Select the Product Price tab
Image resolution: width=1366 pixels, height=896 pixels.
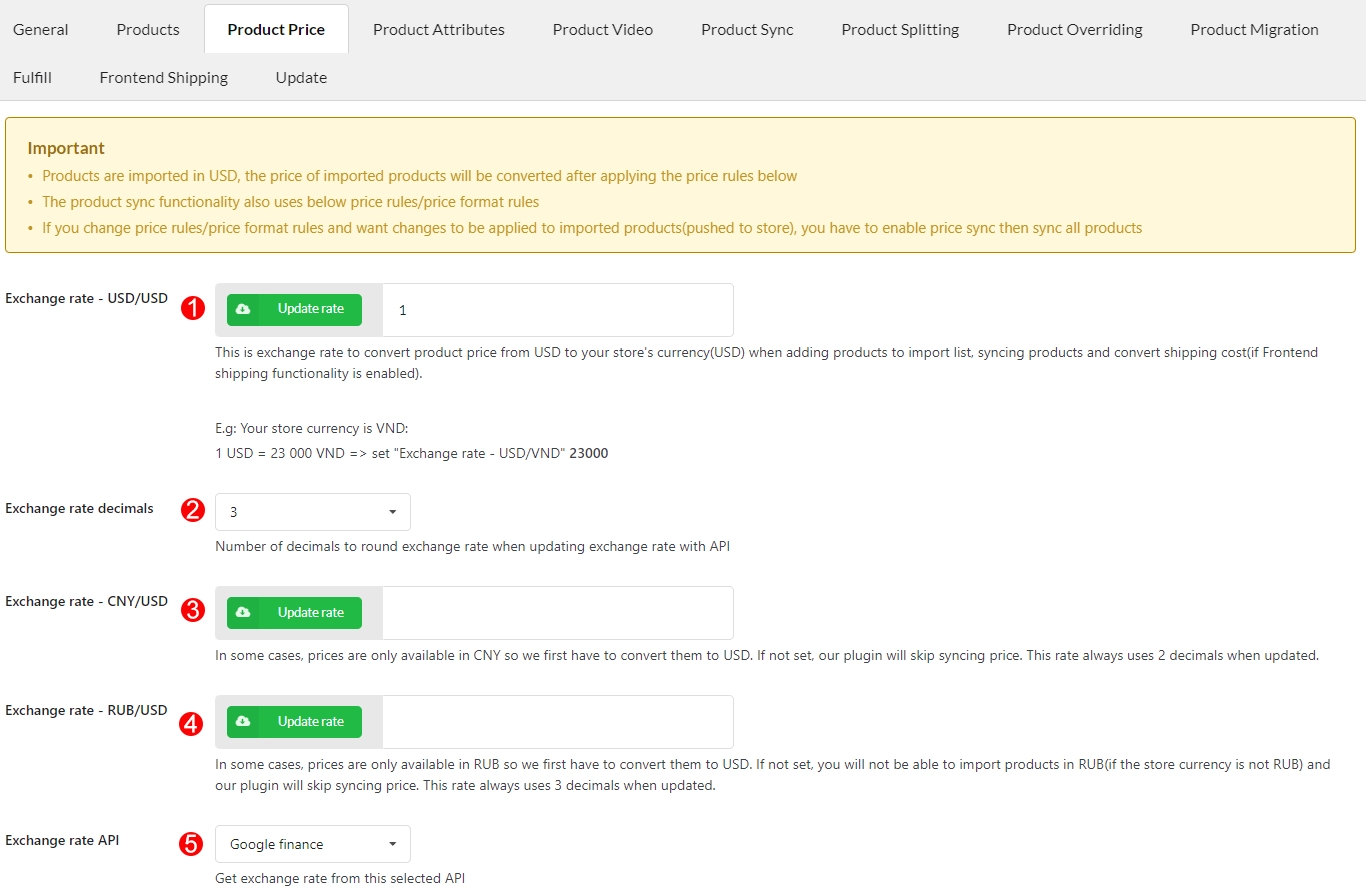[276, 29]
